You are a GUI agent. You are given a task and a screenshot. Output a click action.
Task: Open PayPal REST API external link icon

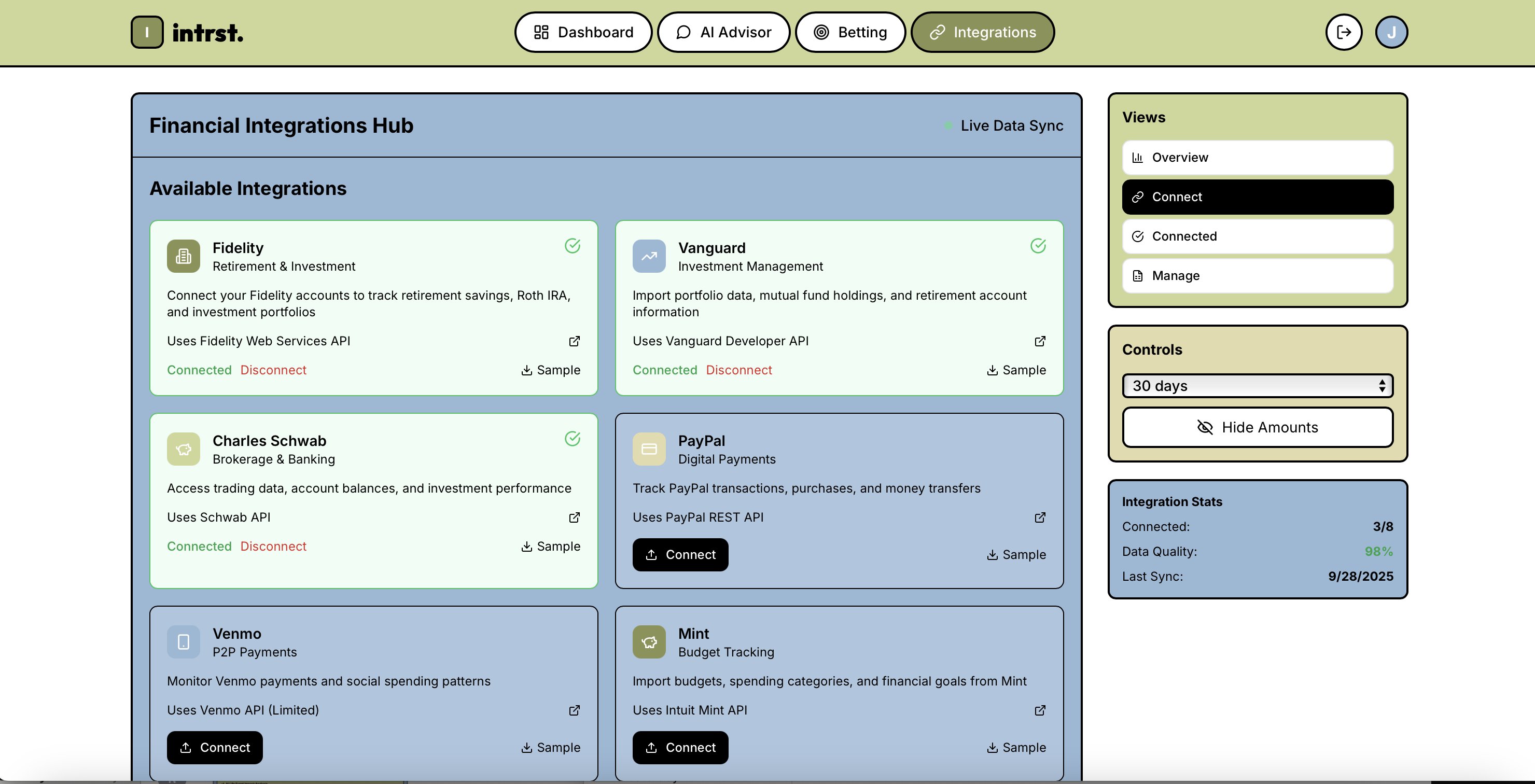click(1040, 517)
